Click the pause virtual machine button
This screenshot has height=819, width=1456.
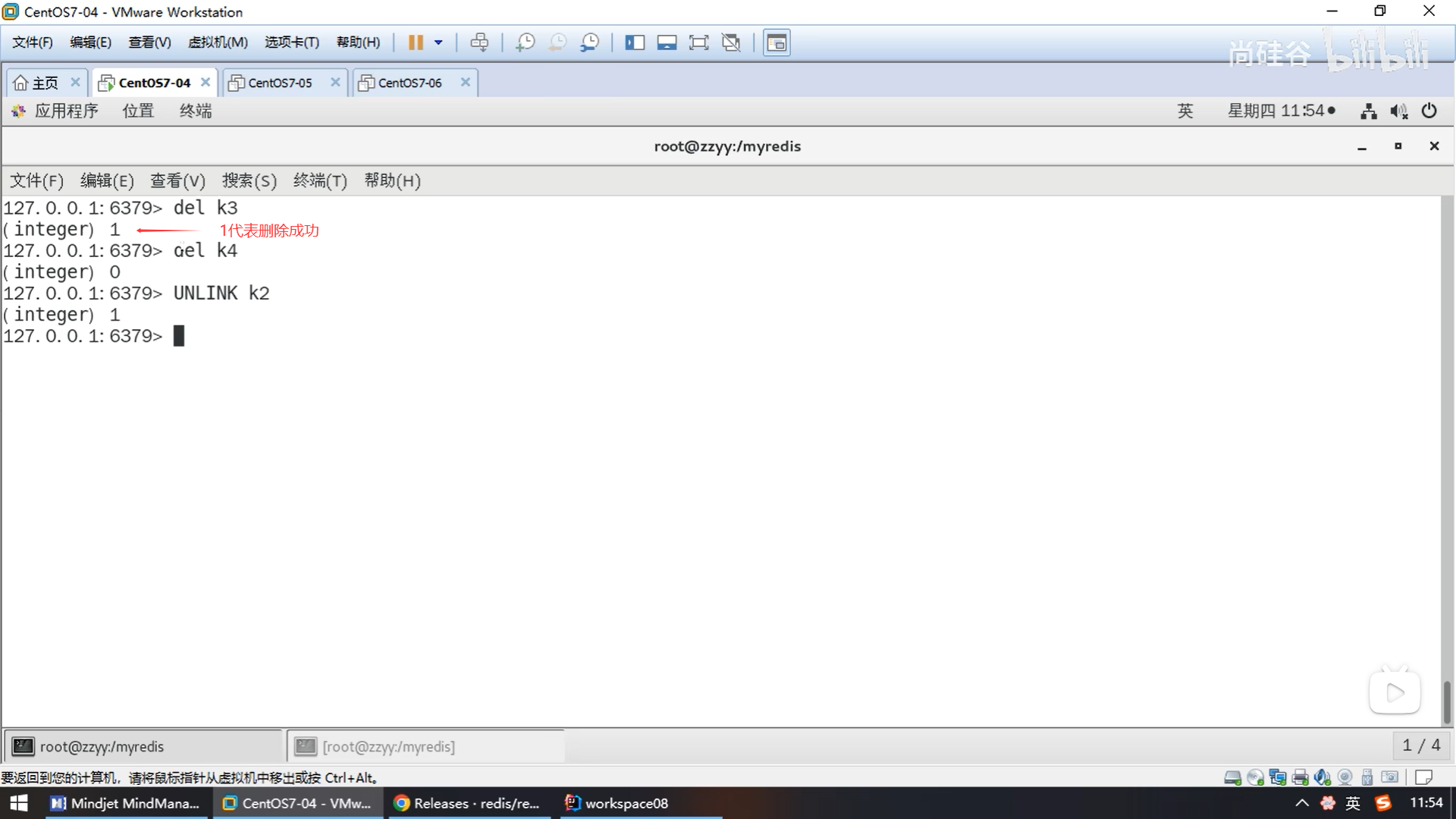[x=415, y=42]
